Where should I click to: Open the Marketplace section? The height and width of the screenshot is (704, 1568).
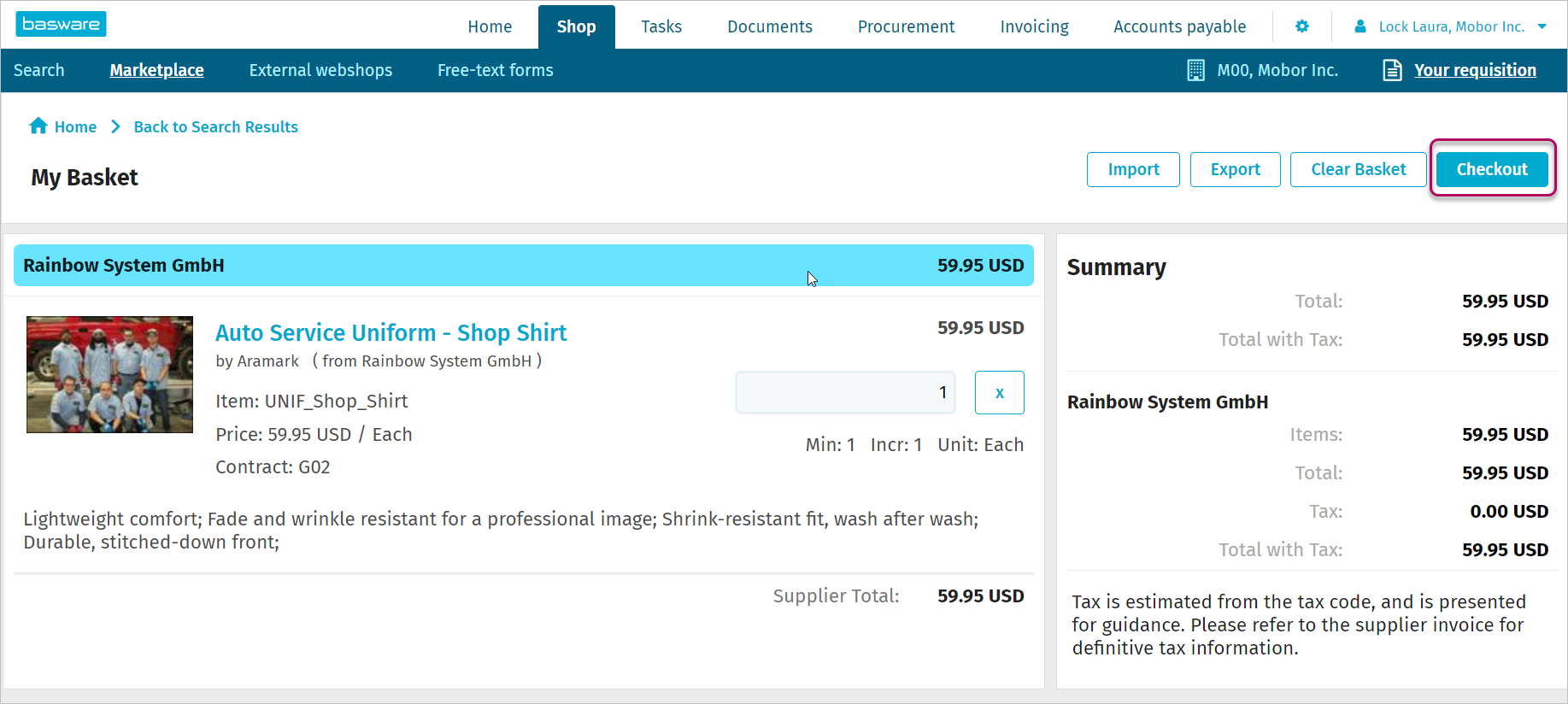pyautogui.click(x=157, y=70)
